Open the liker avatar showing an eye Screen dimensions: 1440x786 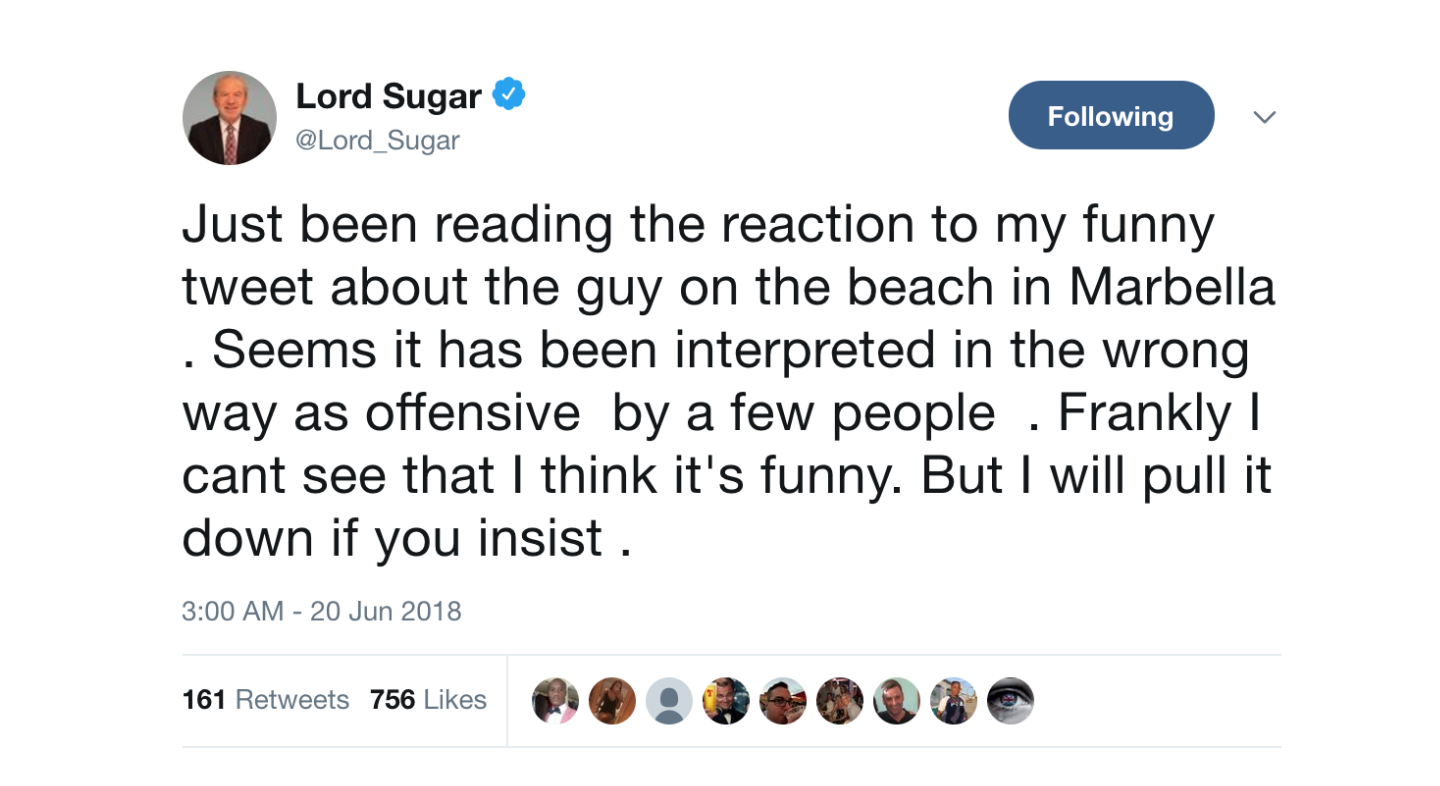pyautogui.click(x=1010, y=701)
